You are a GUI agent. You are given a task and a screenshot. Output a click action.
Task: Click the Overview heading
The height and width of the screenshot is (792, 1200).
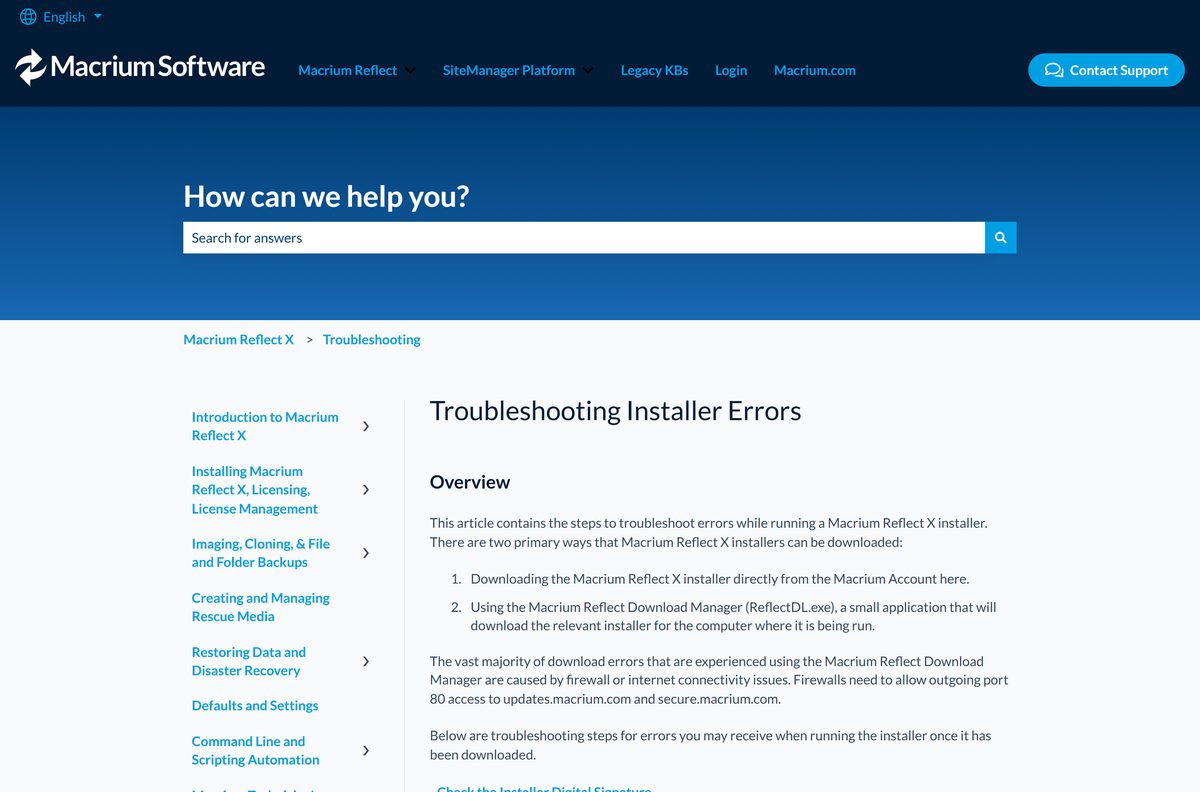pos(470,482)
